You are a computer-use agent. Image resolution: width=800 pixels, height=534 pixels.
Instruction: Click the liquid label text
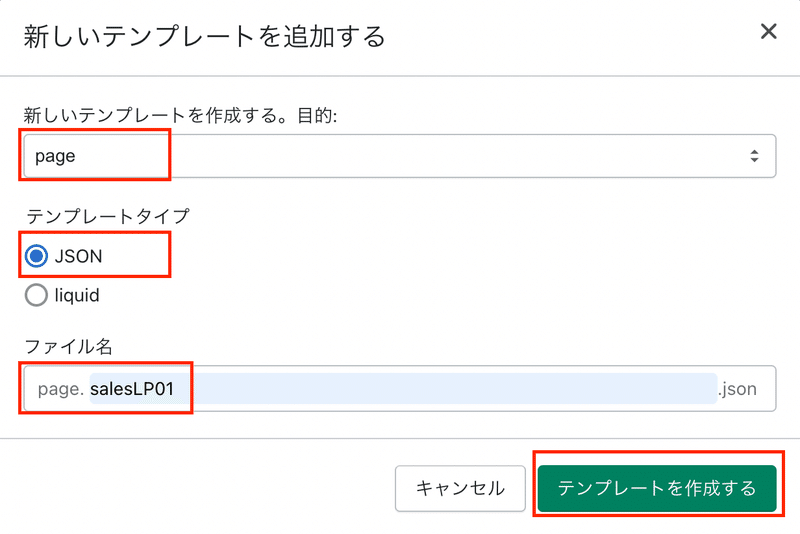tap(77, 295)
